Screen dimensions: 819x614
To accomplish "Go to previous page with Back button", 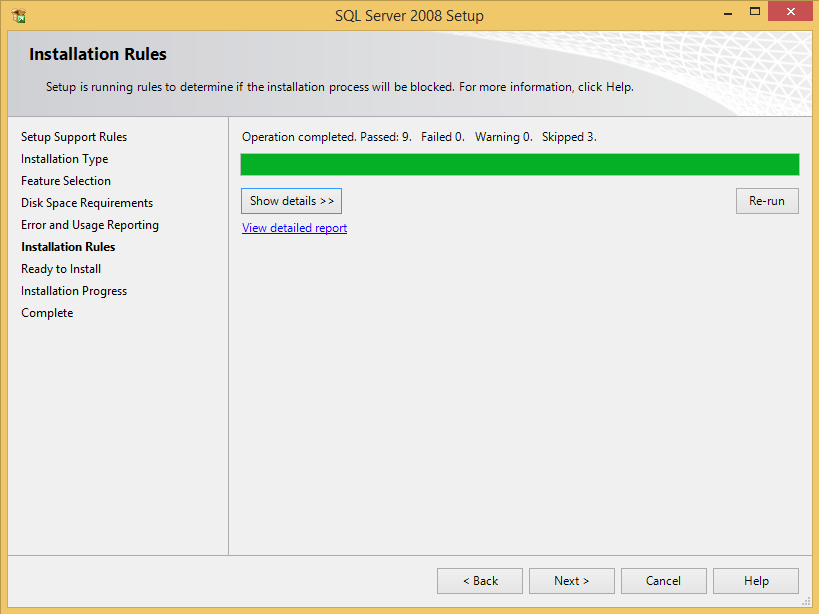I will 480,581.
